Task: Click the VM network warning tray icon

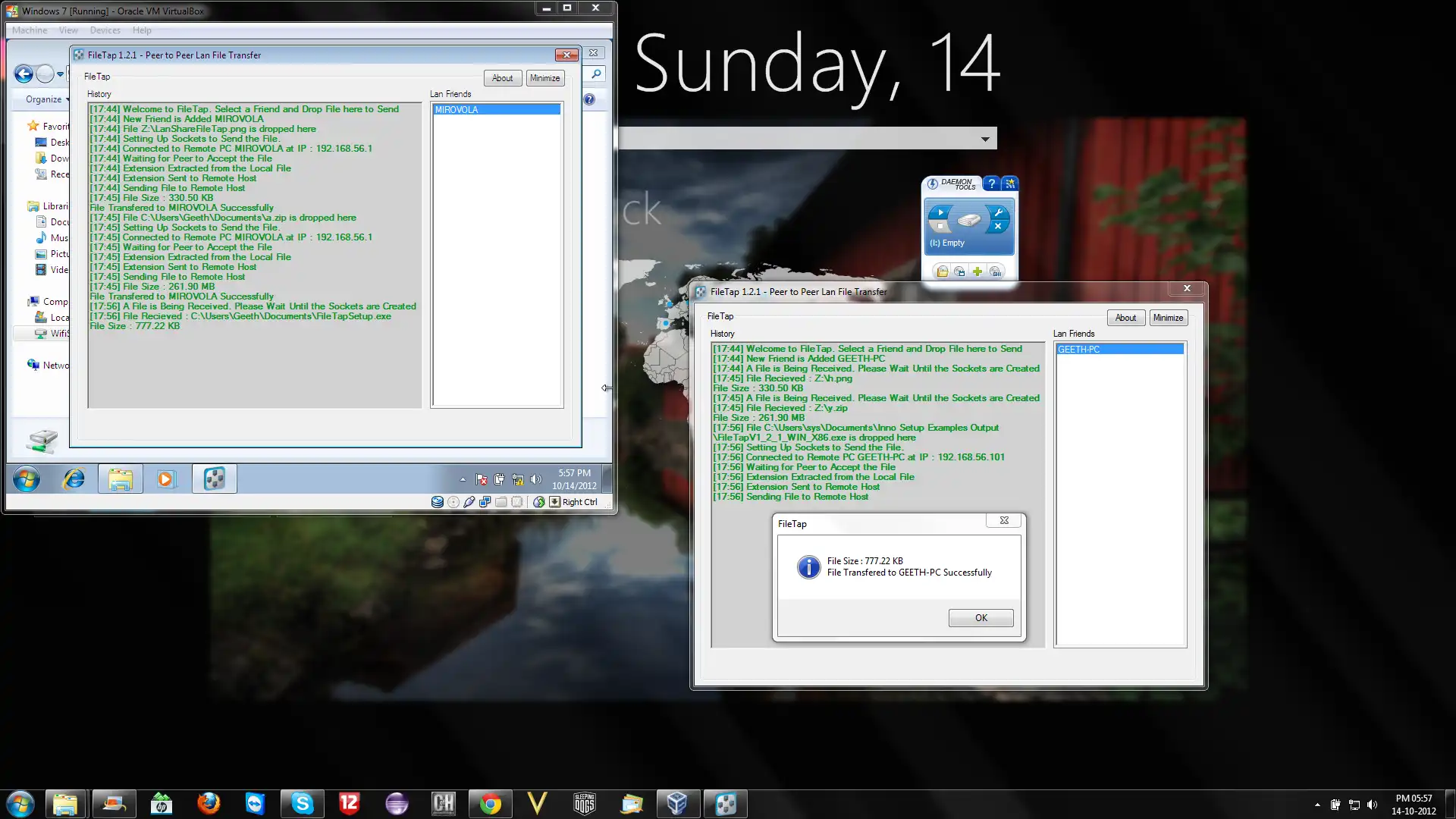Action: [x=518, y=479]
